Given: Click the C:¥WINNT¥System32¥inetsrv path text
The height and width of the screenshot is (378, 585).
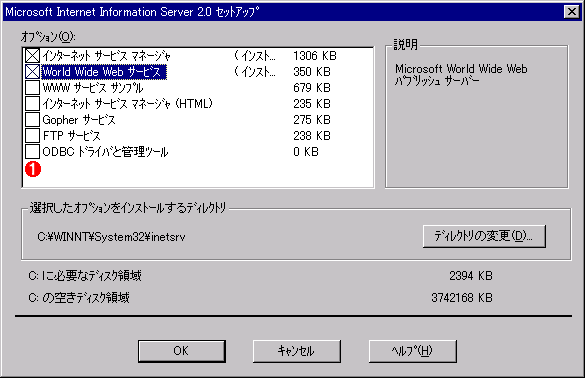Looking at the screenshot, I should click(111, 237).
